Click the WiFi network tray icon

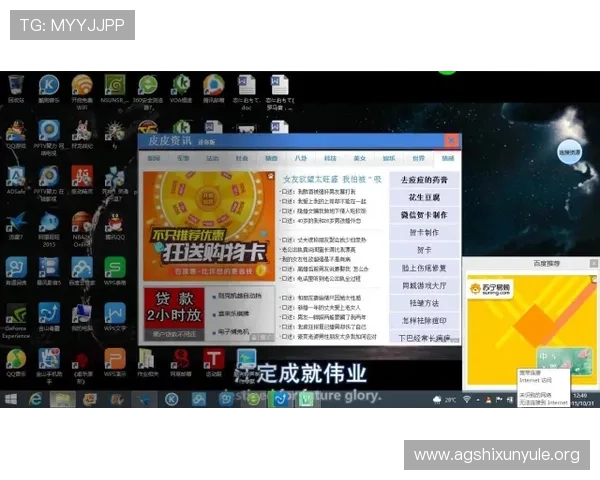click(x=466, y=400)
